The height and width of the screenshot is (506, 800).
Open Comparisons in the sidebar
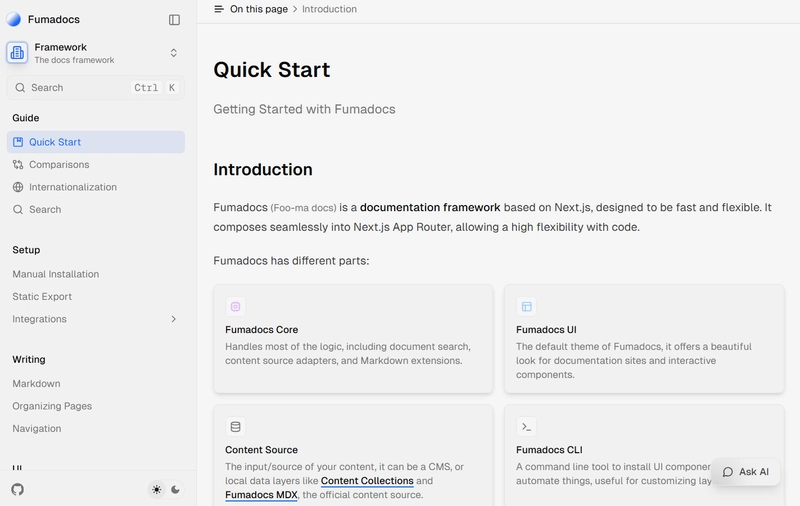[59, 164]
